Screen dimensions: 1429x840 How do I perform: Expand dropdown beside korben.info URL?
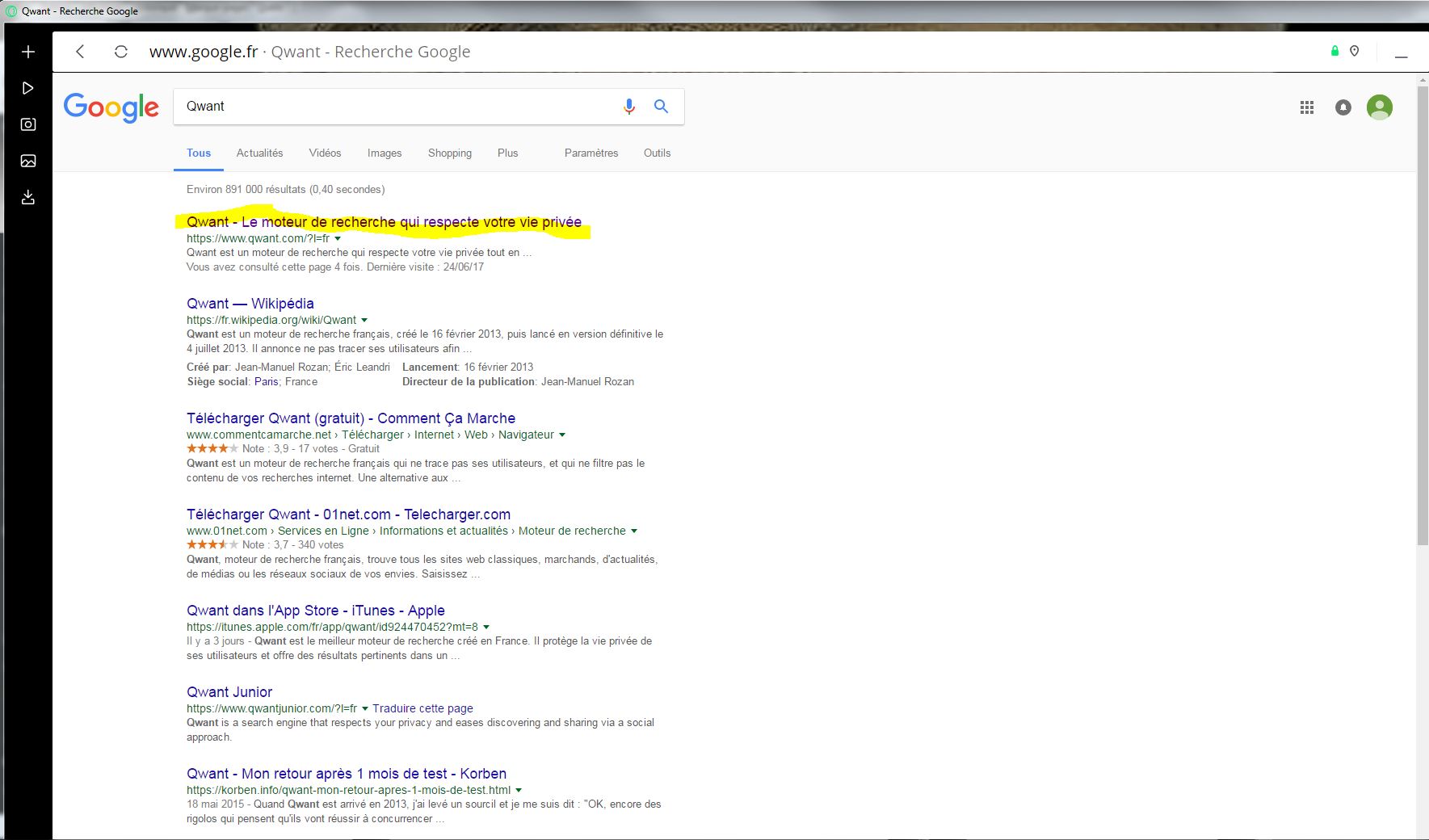coord(519,791)
